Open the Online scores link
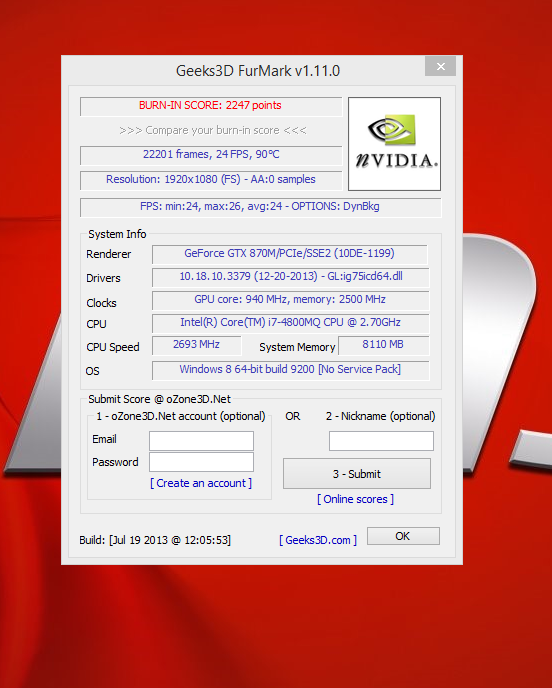 (355, 499)
